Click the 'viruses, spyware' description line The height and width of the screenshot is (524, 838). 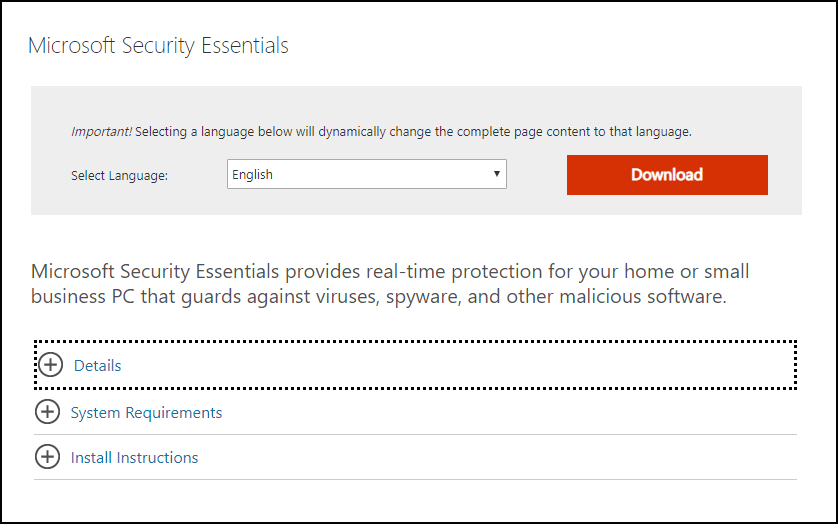click(378, 296)
